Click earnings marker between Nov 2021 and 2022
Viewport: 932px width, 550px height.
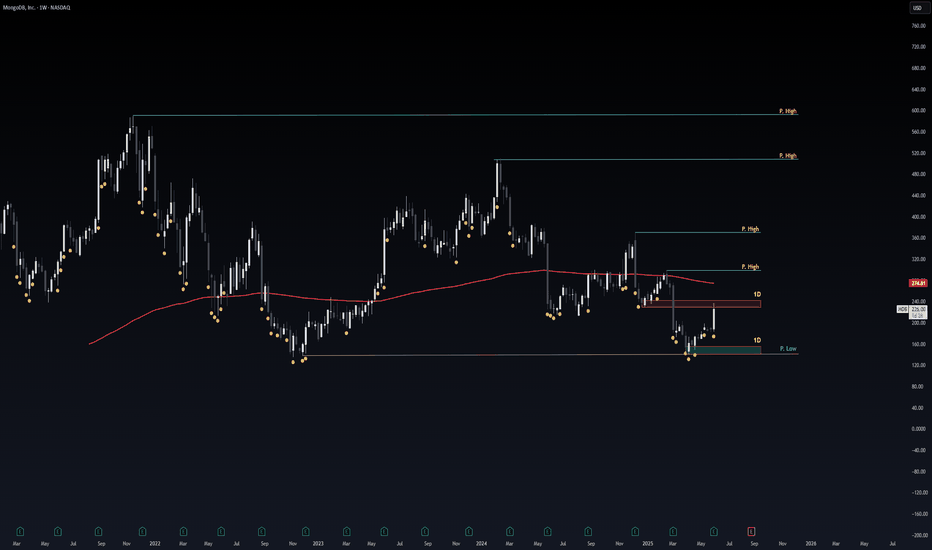click(x=143, y=532)
